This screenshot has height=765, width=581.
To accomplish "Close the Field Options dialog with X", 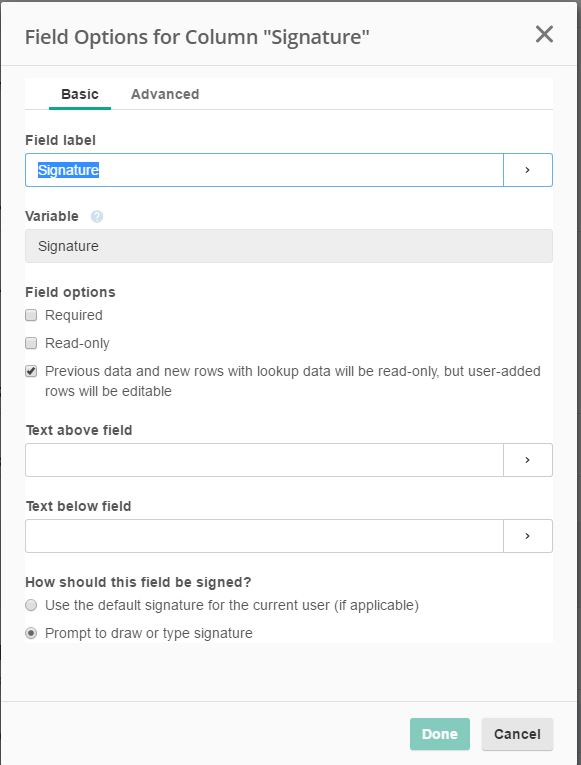I will click(x=544, y=35).
